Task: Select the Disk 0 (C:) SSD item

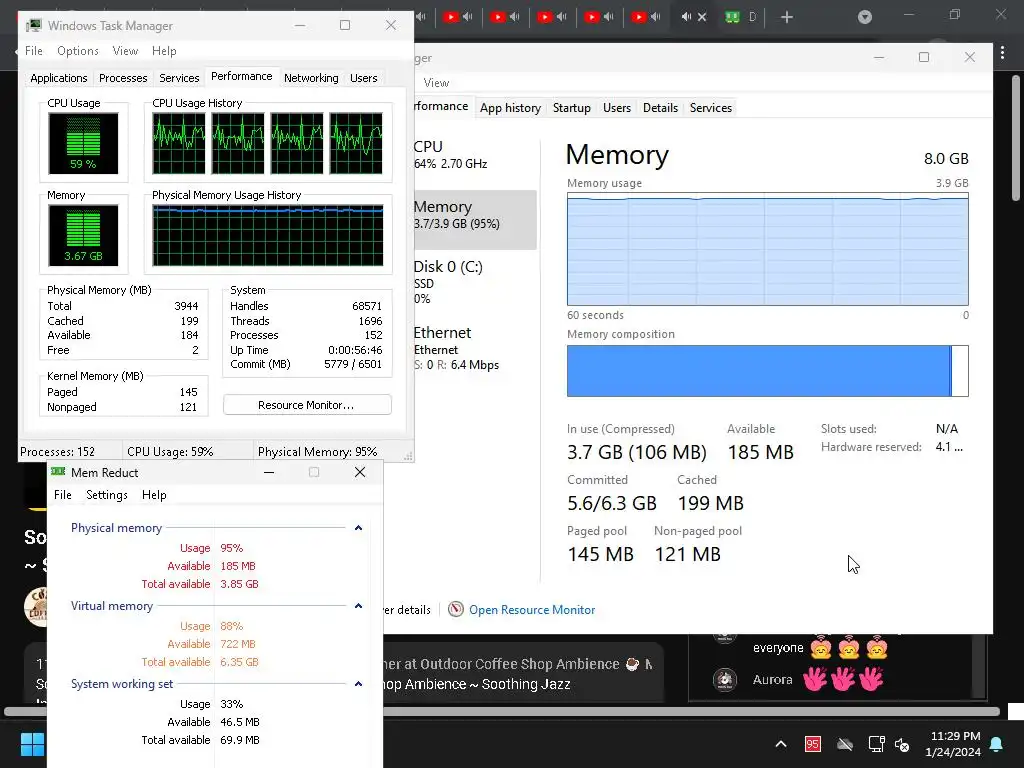Action: [x=474, y=282]
